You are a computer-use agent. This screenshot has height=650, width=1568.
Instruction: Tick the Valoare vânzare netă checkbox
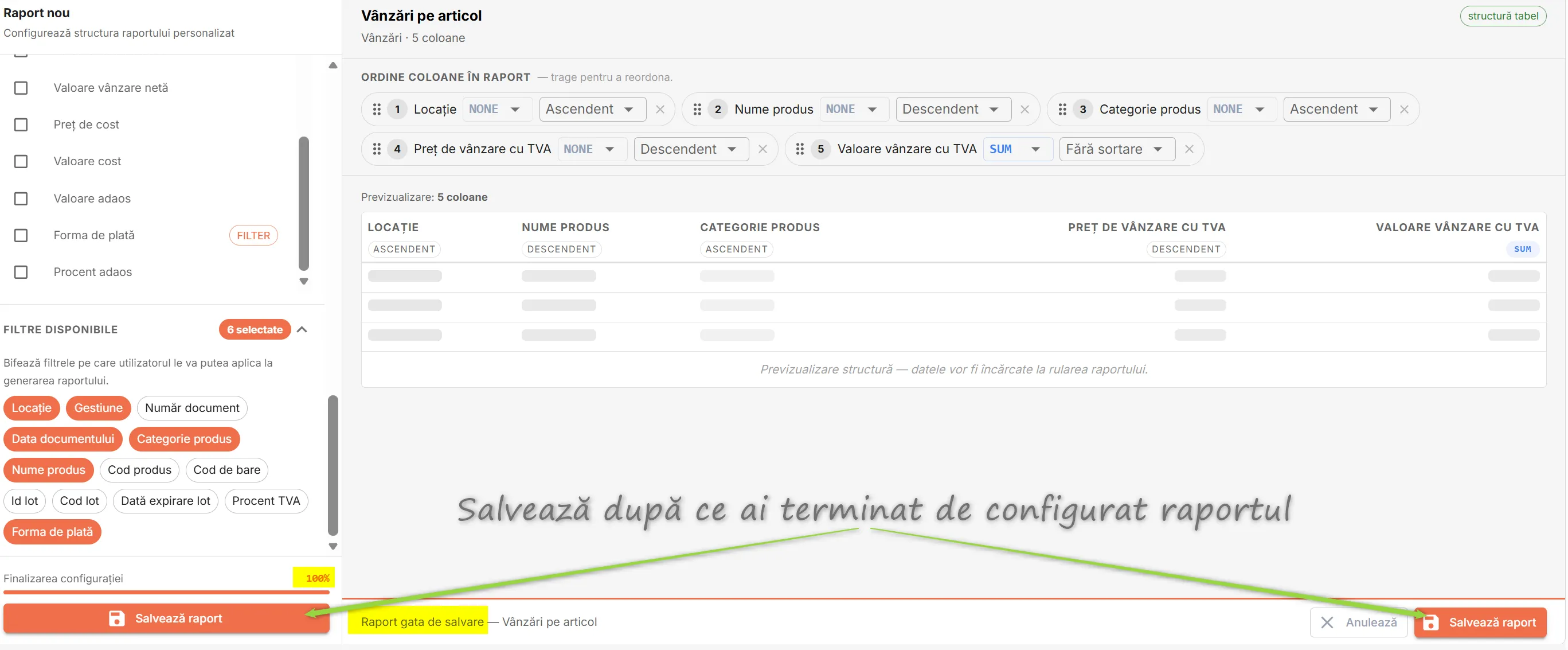(21, 88)
